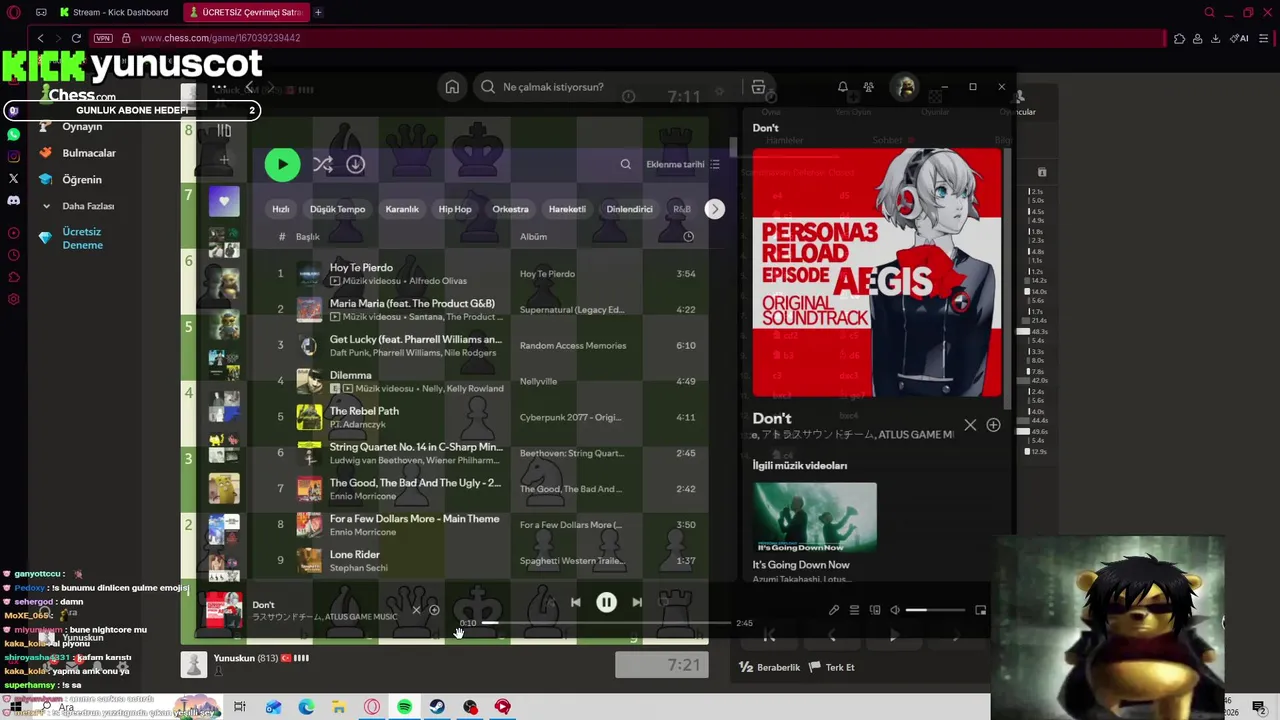
Task: Select Hip Hop filter chip
Action: (455, 209)
